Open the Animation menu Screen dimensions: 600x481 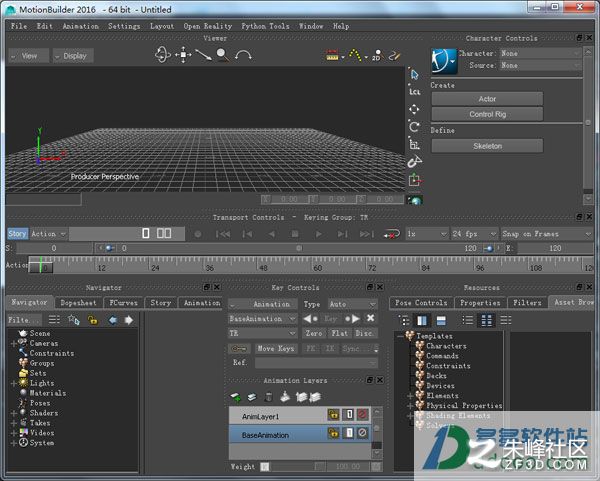tap(81, 26)
